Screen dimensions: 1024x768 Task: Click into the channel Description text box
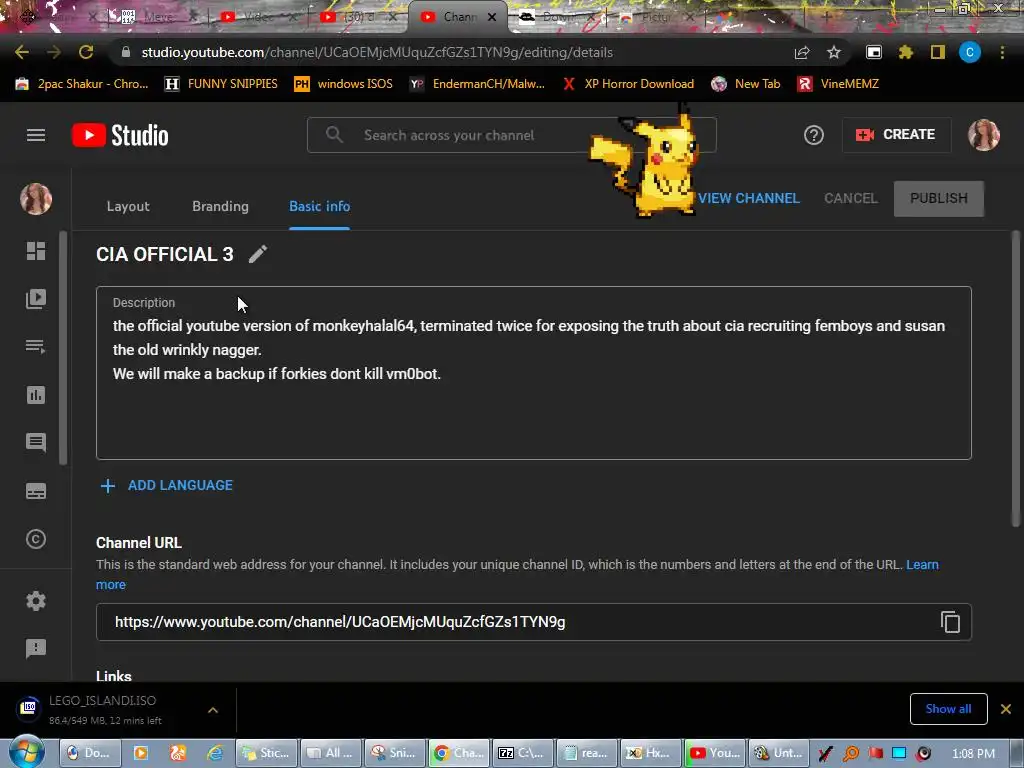(x=534, y=373)
